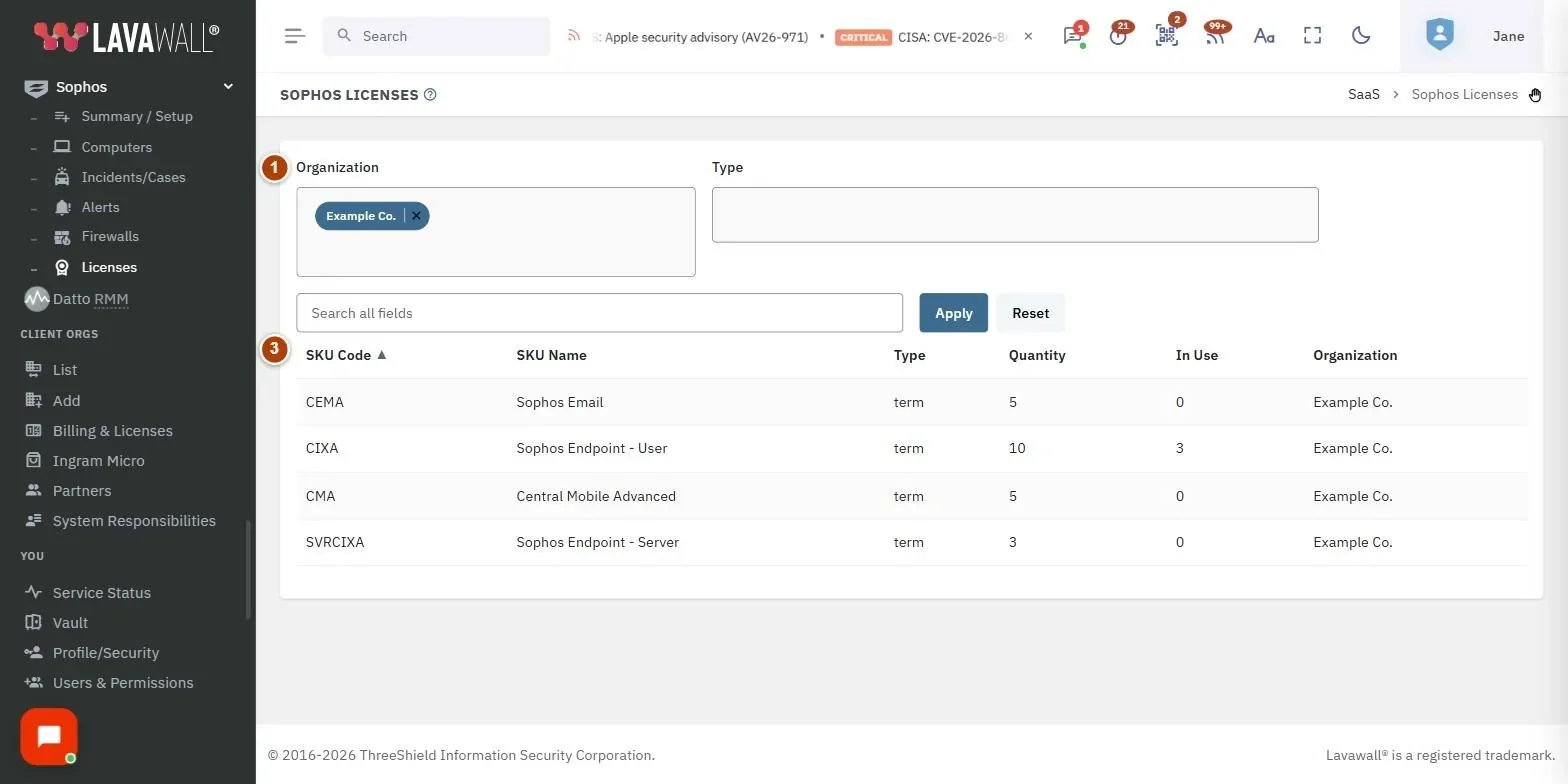
Task: Enter fullscreen mode
Action: coord(1312,36)
